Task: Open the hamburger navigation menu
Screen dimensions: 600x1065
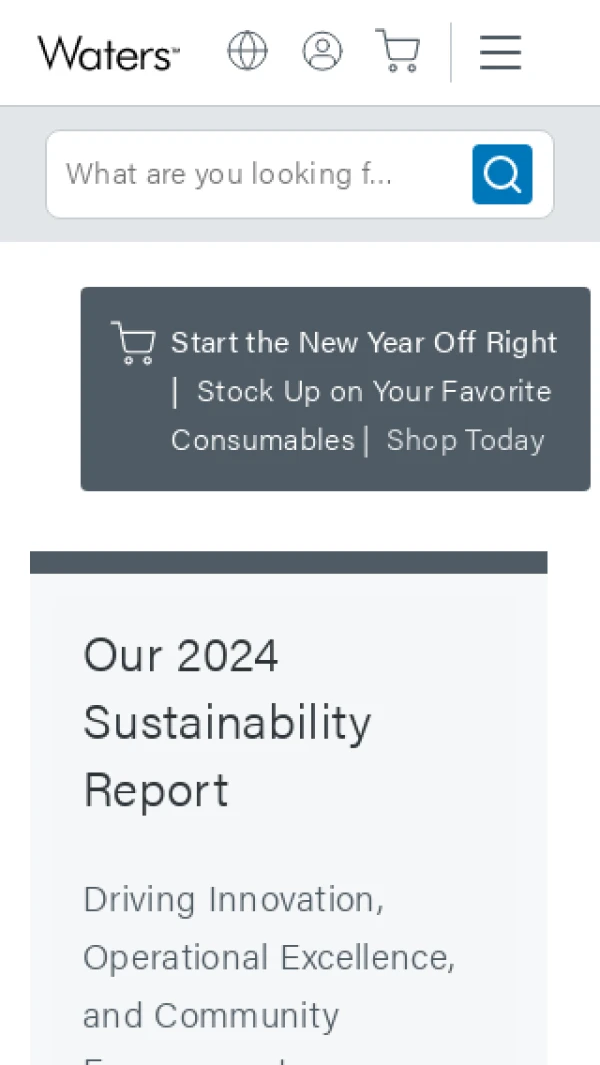Action: (x=500, y=52)
